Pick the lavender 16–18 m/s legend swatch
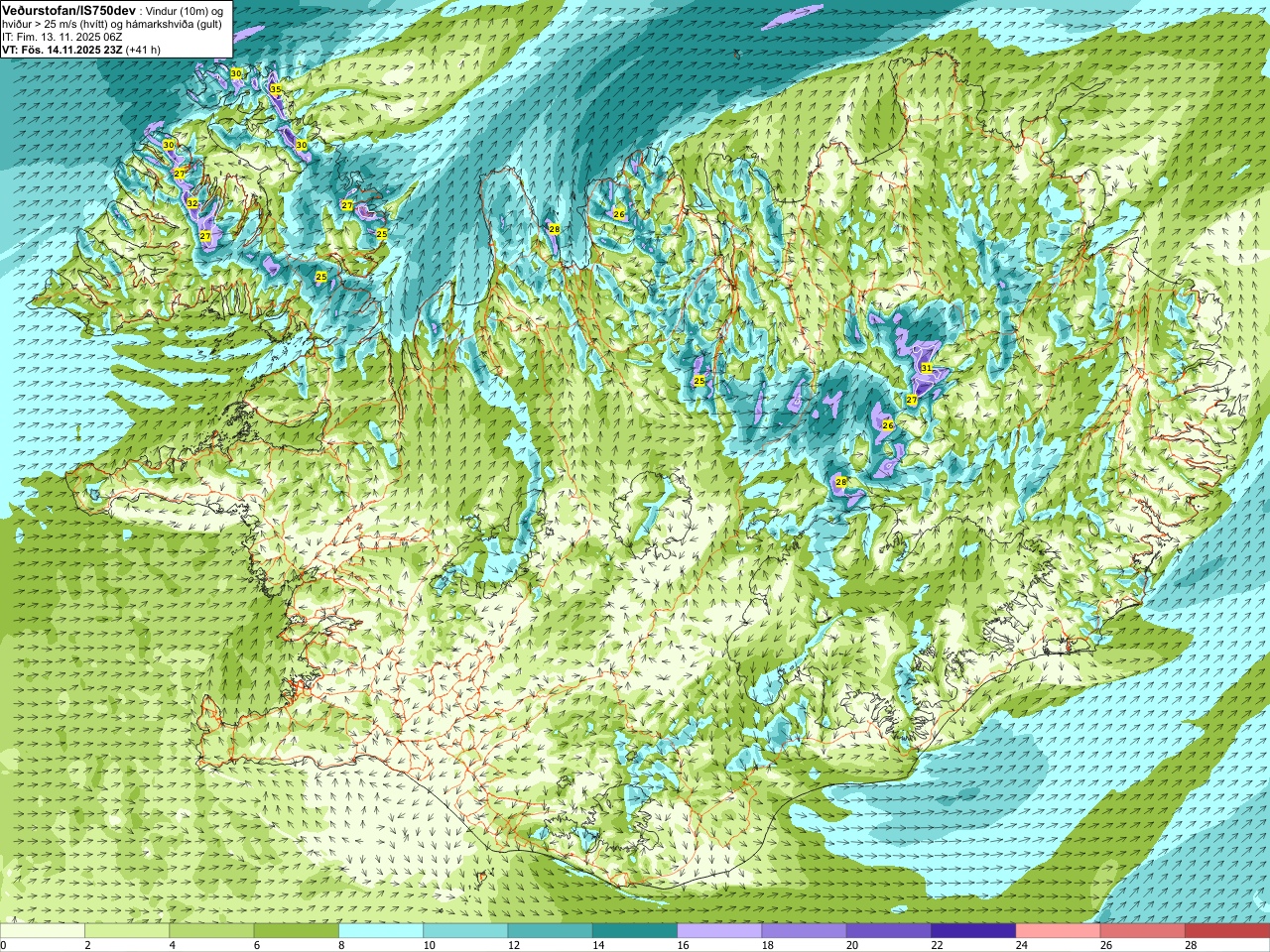 pyautogui.click(x=719, y=931)
